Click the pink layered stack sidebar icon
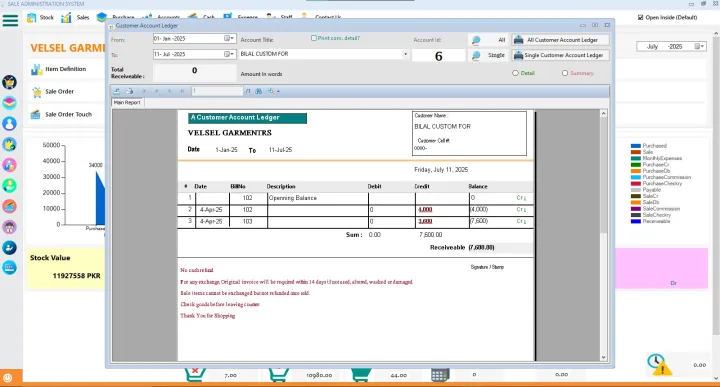This screenshot has width=720, height=387. pyautogui.click(x=9, y=103)
